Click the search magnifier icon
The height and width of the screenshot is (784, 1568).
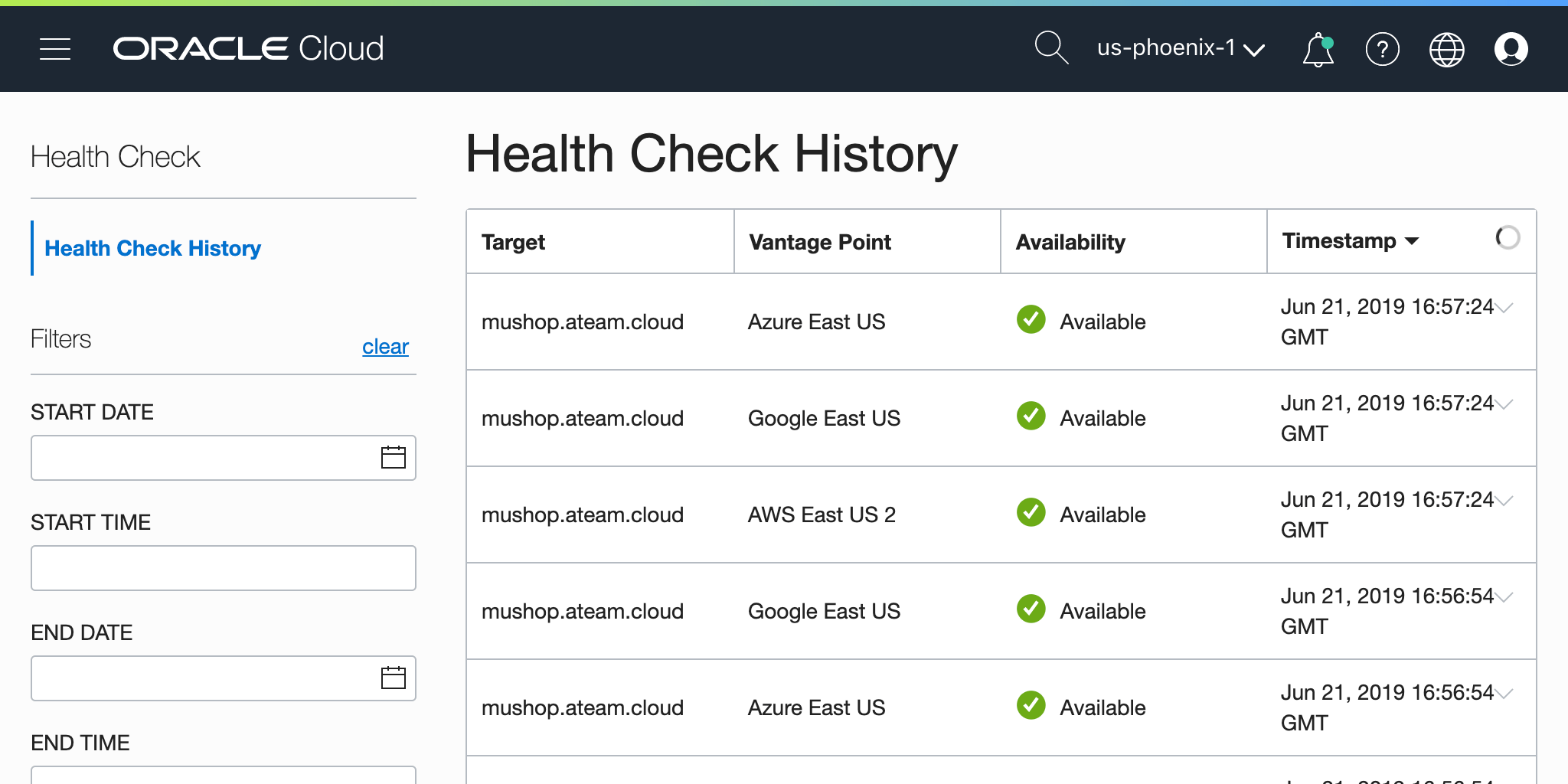click(1050, 48)
